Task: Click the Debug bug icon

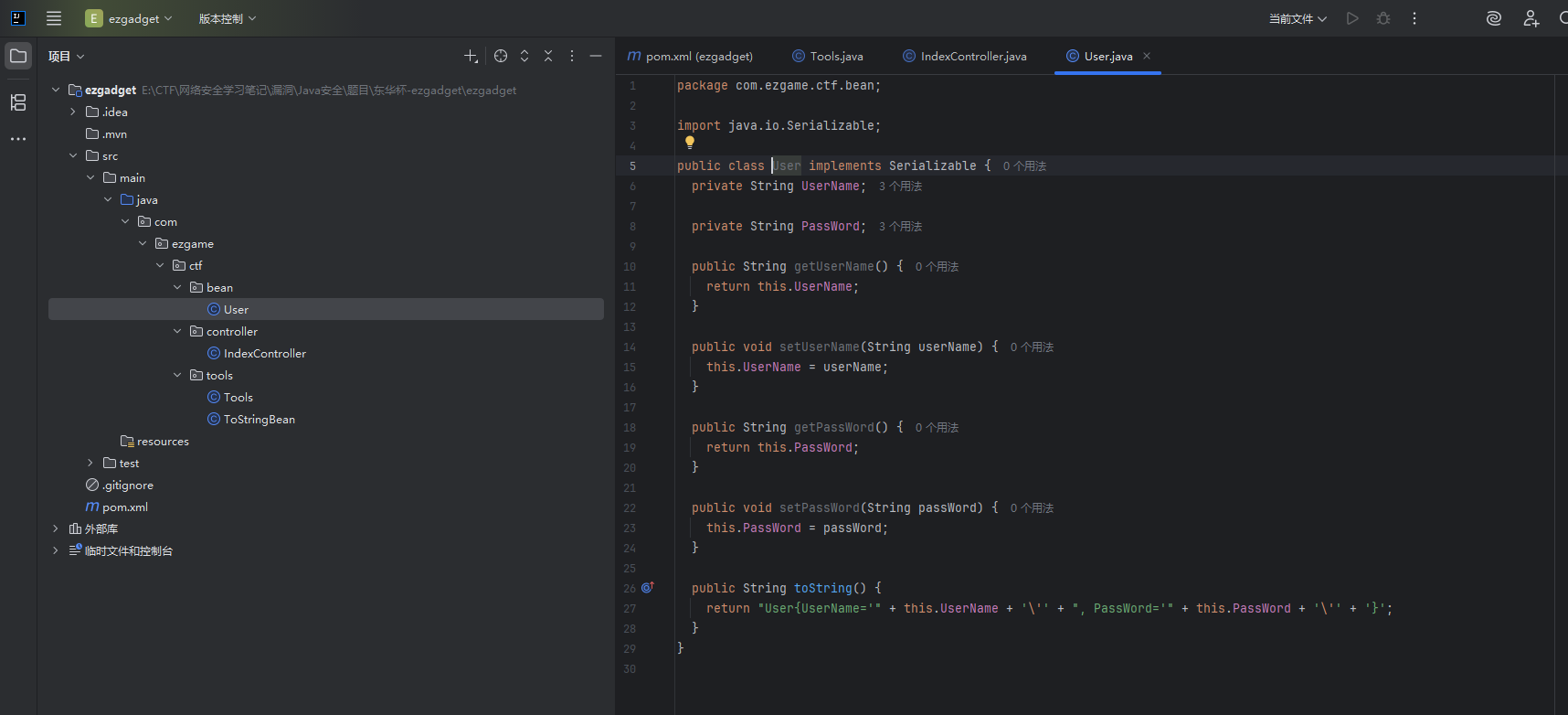Action: (1383, 18)
